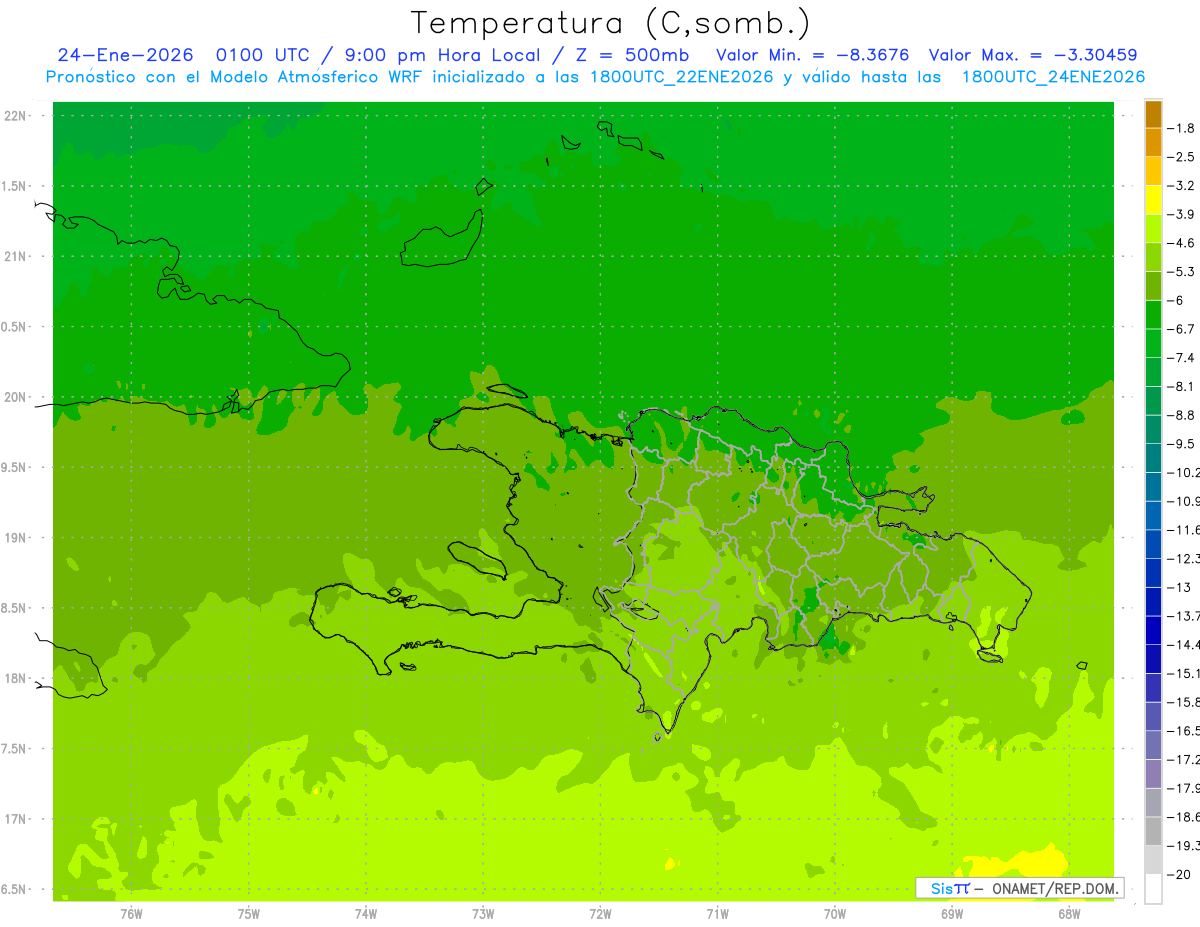1200x927 pixels.
Task: Click the 'Valor Max. = -3.30459' readout
Action: tap(1033, 55)
